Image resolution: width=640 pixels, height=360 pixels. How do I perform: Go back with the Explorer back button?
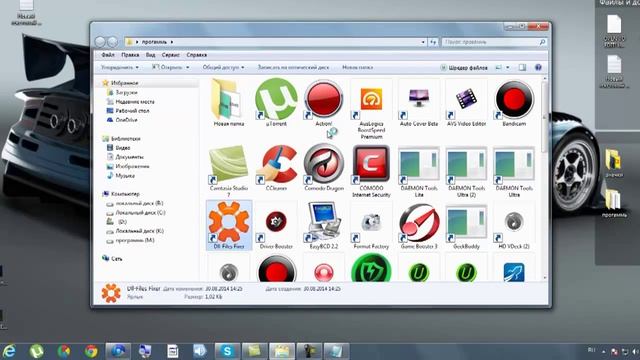[100, 42]
